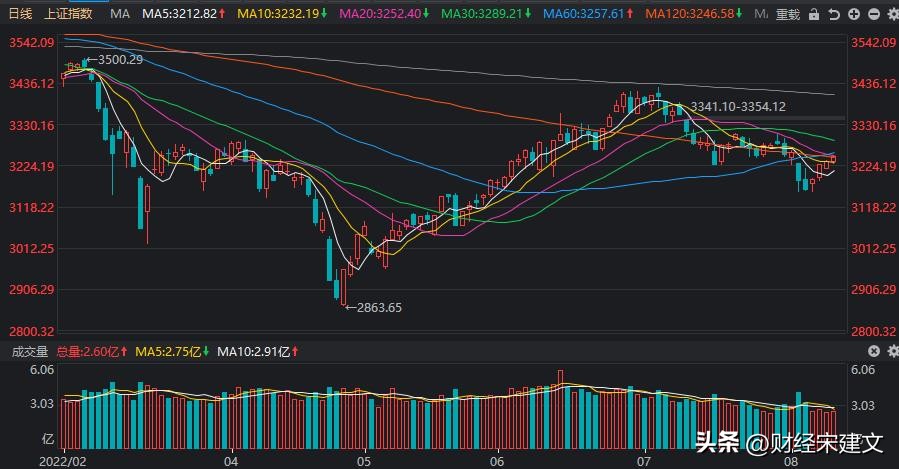
Task: Click the 成交量 volume indicator label
Action: [x=30, y=351]
